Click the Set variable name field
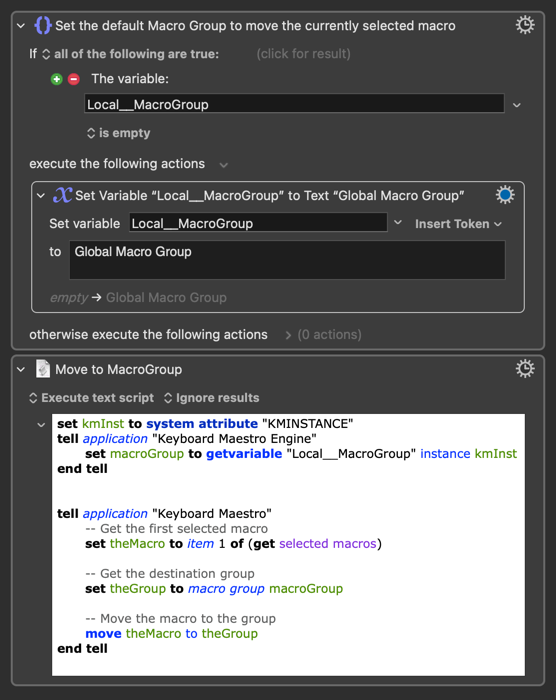The height and width of the screenshot is (700, 556). (x=258, y=222)
